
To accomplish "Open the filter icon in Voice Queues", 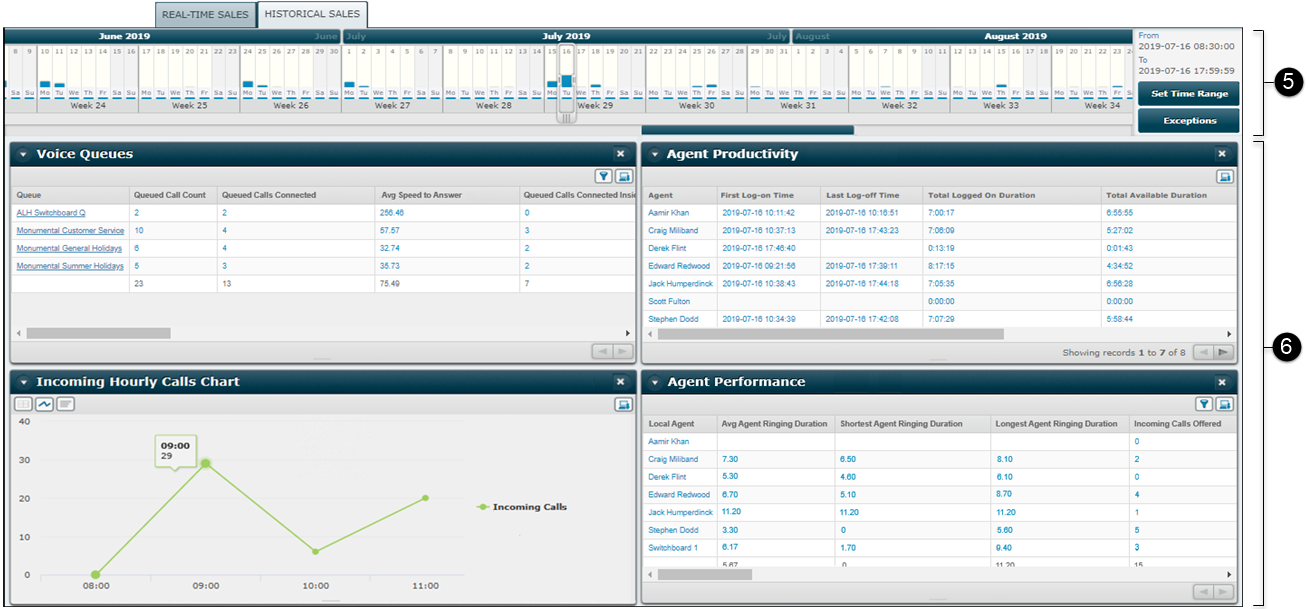I will tap(603, 176).
